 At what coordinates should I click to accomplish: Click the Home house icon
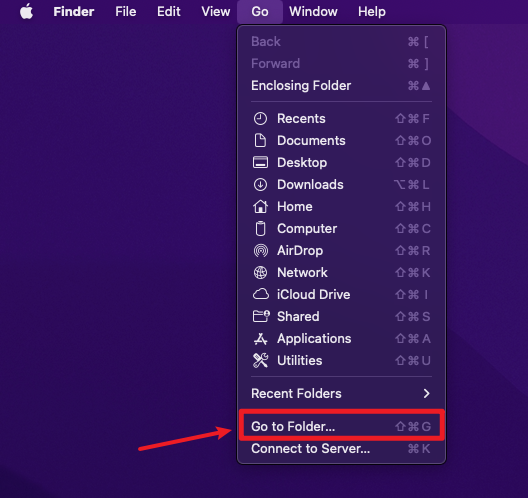click(x=260, y=206)
